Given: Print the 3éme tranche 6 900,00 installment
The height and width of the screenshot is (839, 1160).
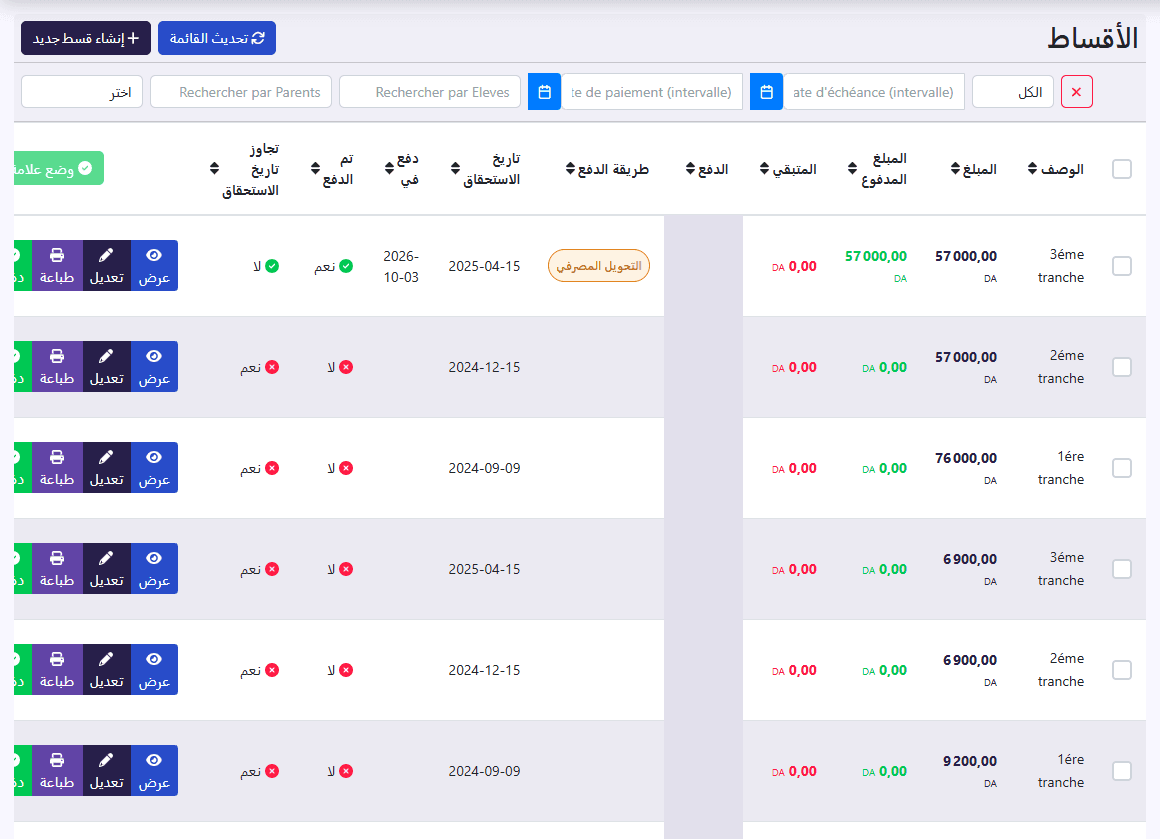Looking at the screenshot, I should click(57, 568).
